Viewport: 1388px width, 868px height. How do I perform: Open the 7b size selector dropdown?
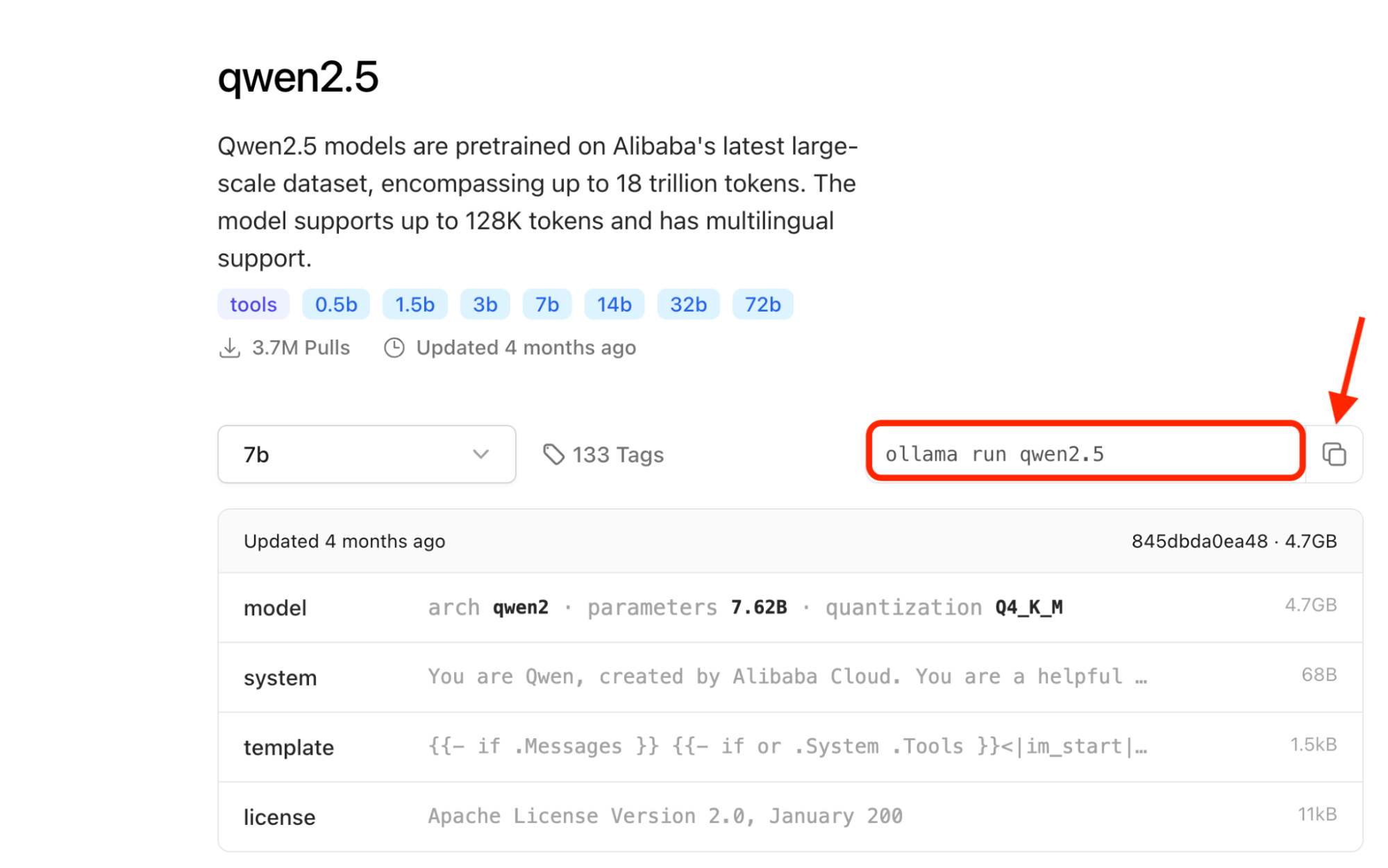click(x=366, y=454)
